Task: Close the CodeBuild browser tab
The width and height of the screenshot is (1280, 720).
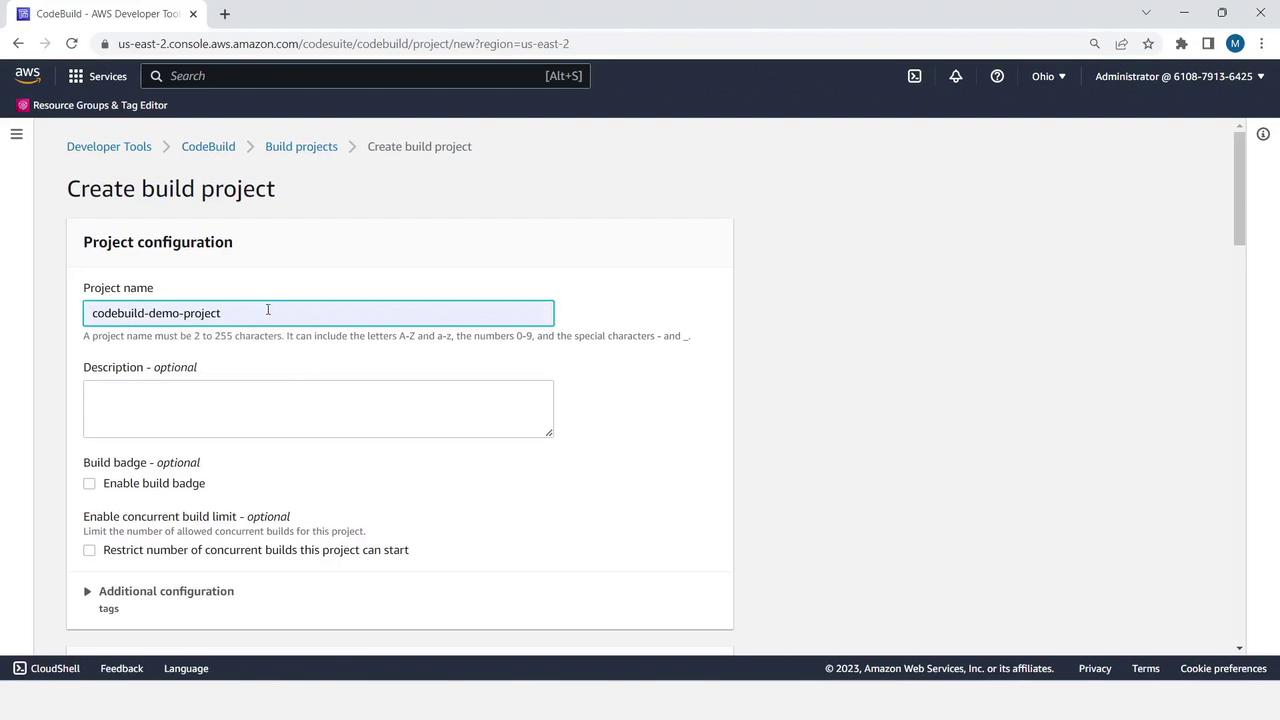Action: (194, 14)
